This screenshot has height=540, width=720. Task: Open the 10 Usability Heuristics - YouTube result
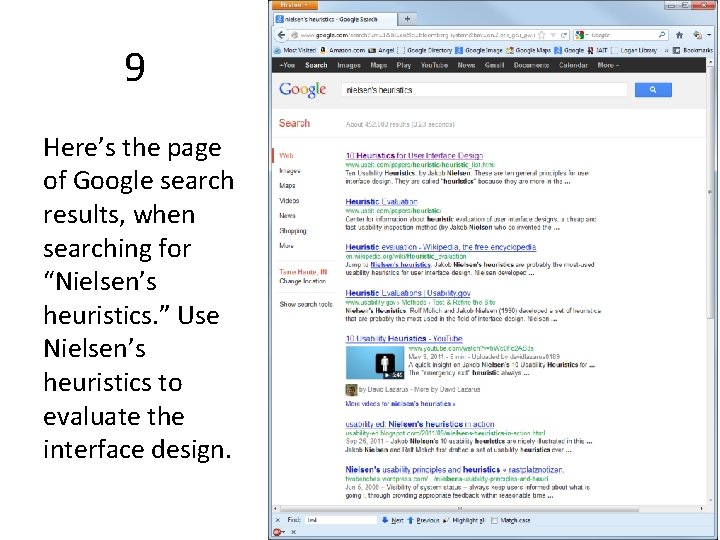click(x=404, y=338)
